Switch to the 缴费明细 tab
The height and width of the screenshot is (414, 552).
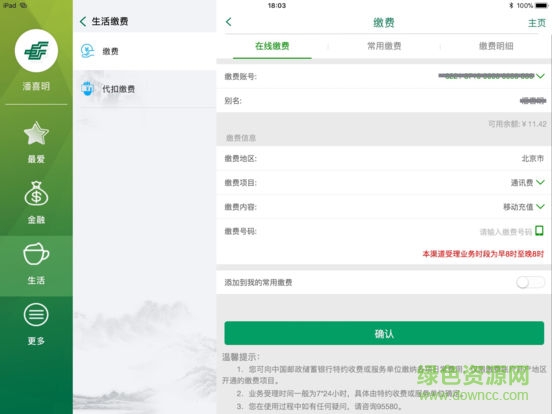tap(496, 46)
